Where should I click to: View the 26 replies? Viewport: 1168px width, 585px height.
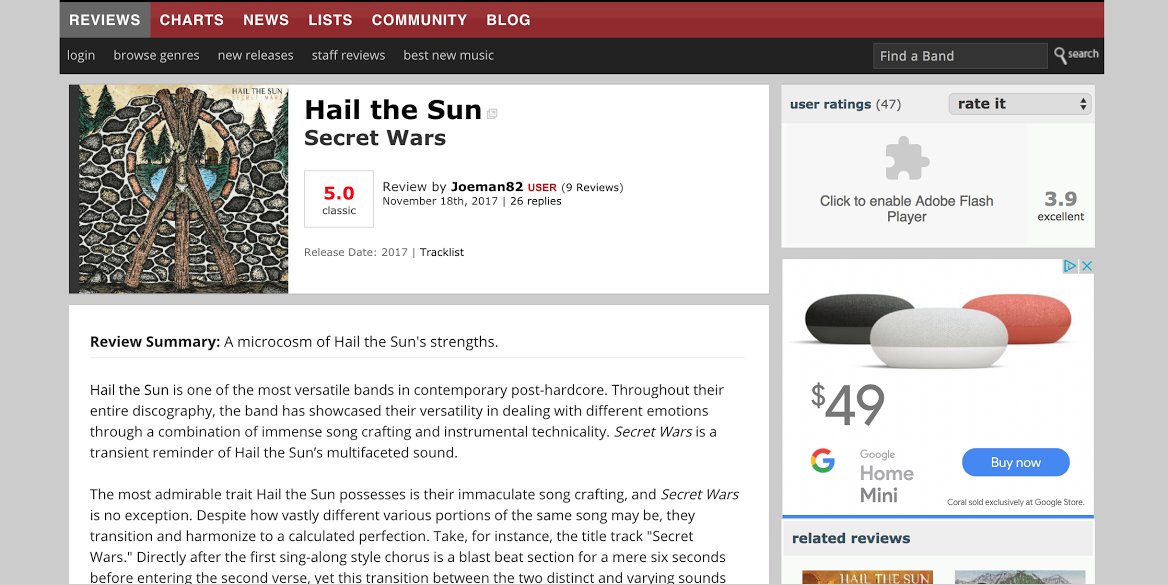tap(536, 201)
